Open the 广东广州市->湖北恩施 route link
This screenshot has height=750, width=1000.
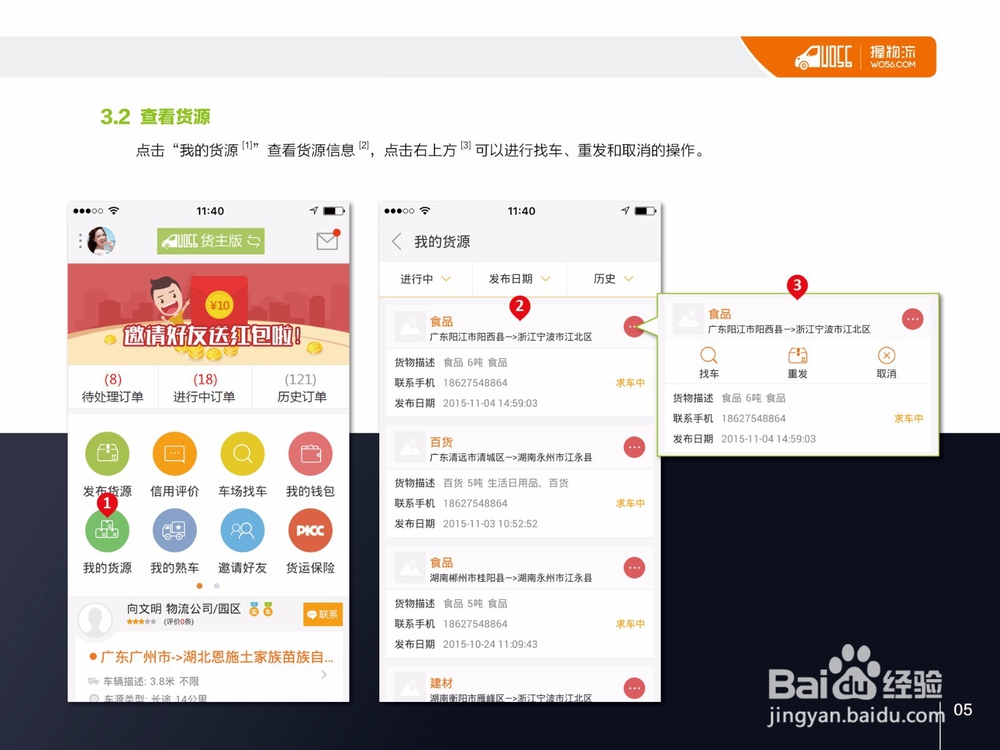(217, 656)
